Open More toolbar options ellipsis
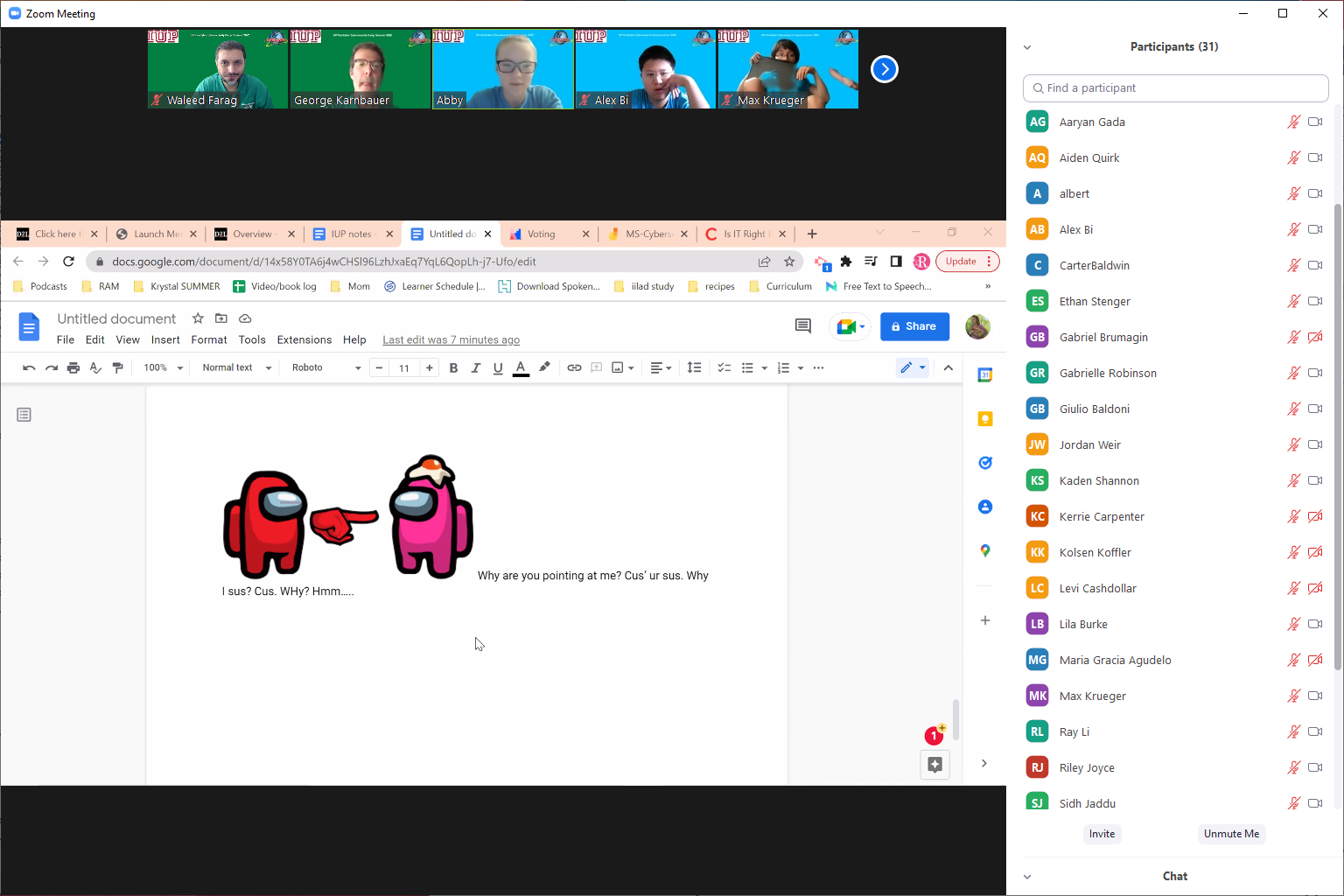1344x896 pixels. (818, 368)
